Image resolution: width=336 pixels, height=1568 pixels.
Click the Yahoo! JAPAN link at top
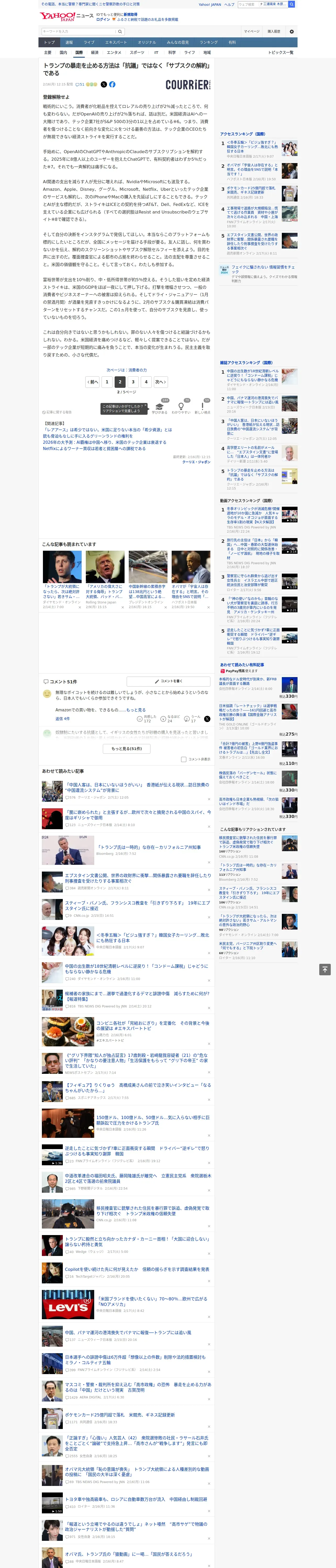point(210,4)
